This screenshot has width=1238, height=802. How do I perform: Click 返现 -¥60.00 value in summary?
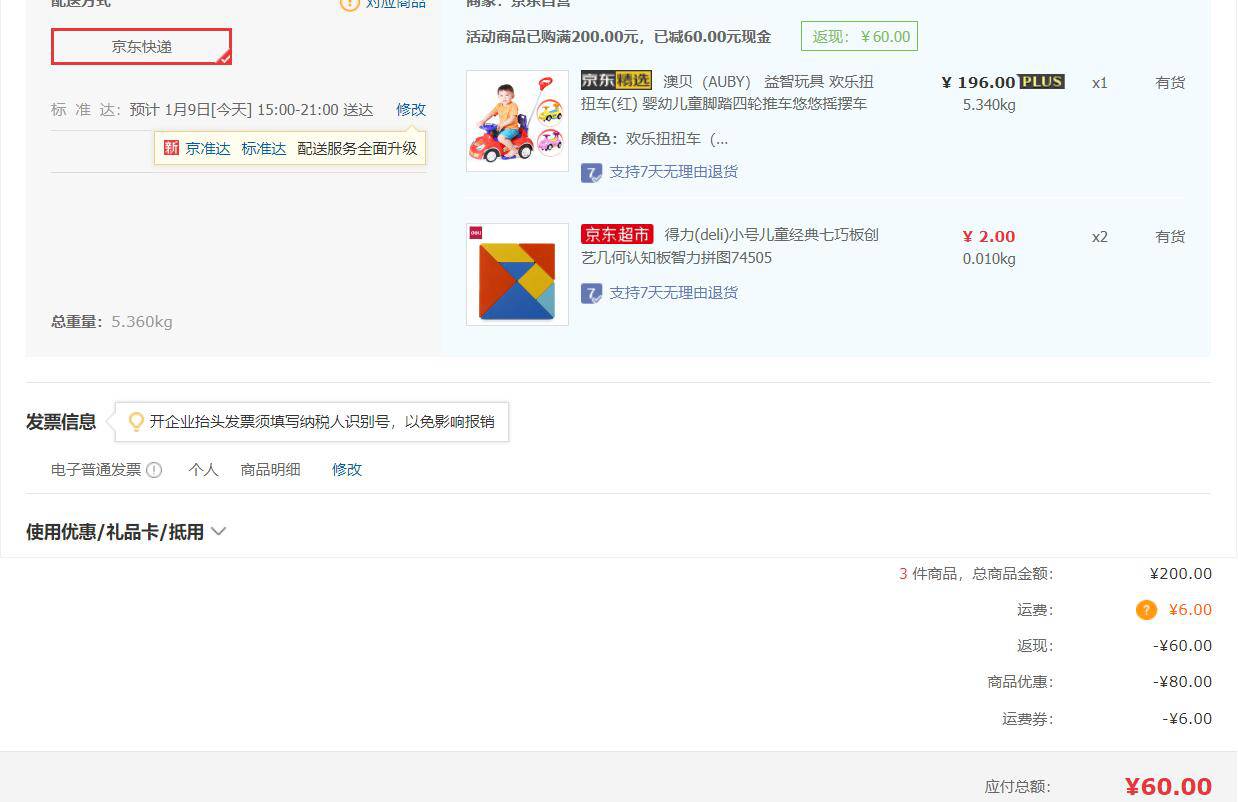1182,646
